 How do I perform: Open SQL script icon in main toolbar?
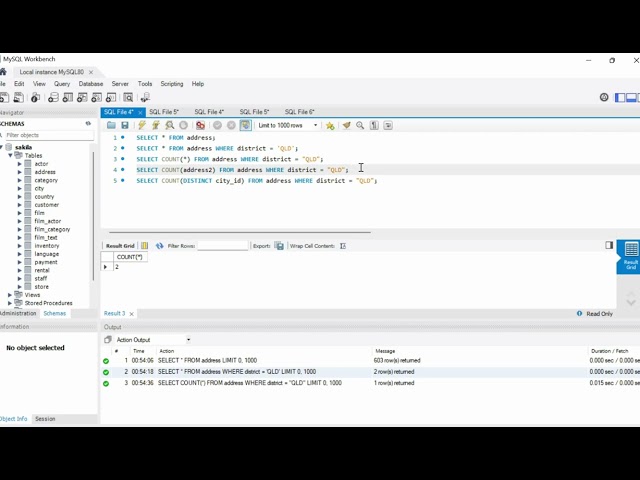point(18,98)
